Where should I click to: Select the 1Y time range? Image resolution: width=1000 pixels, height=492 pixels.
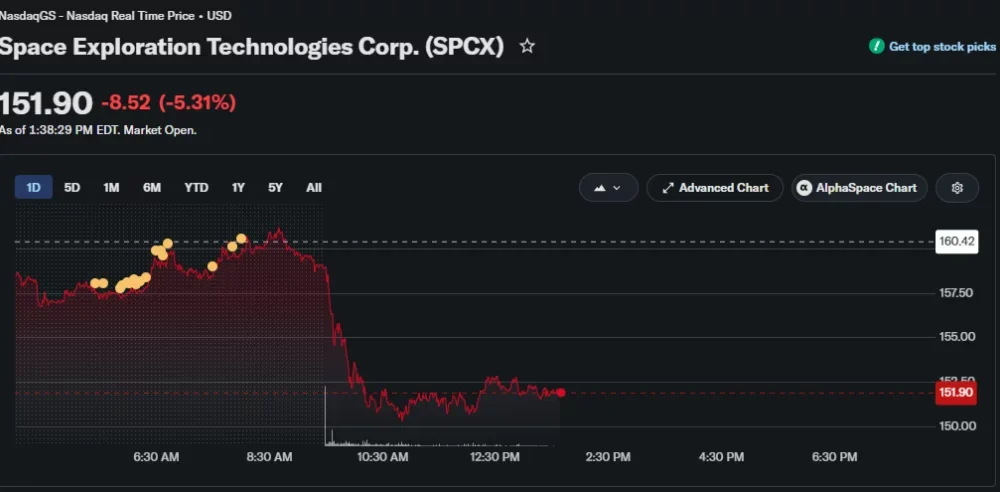[238, 188]
